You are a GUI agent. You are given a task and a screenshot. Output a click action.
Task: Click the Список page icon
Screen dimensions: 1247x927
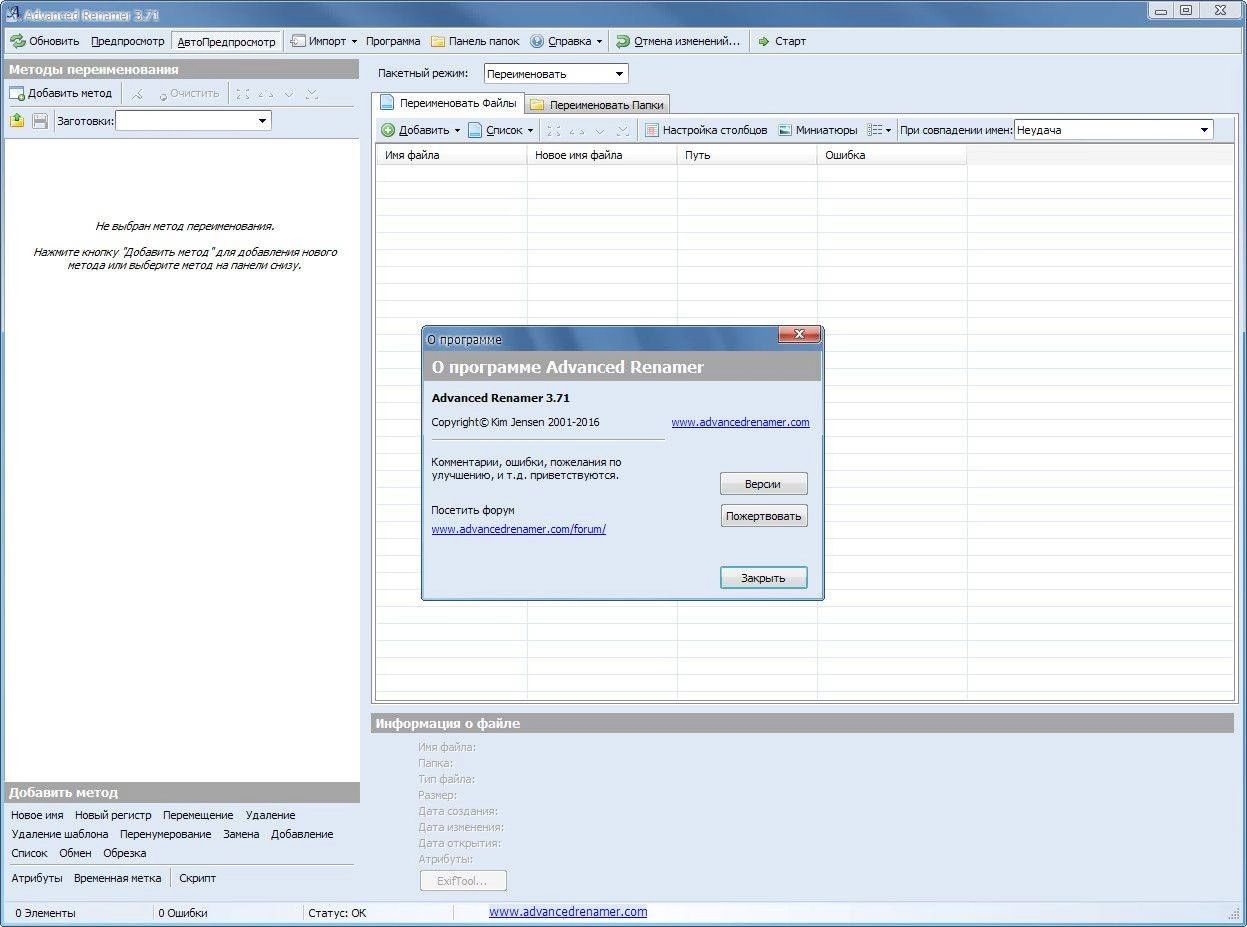[475, 130]
